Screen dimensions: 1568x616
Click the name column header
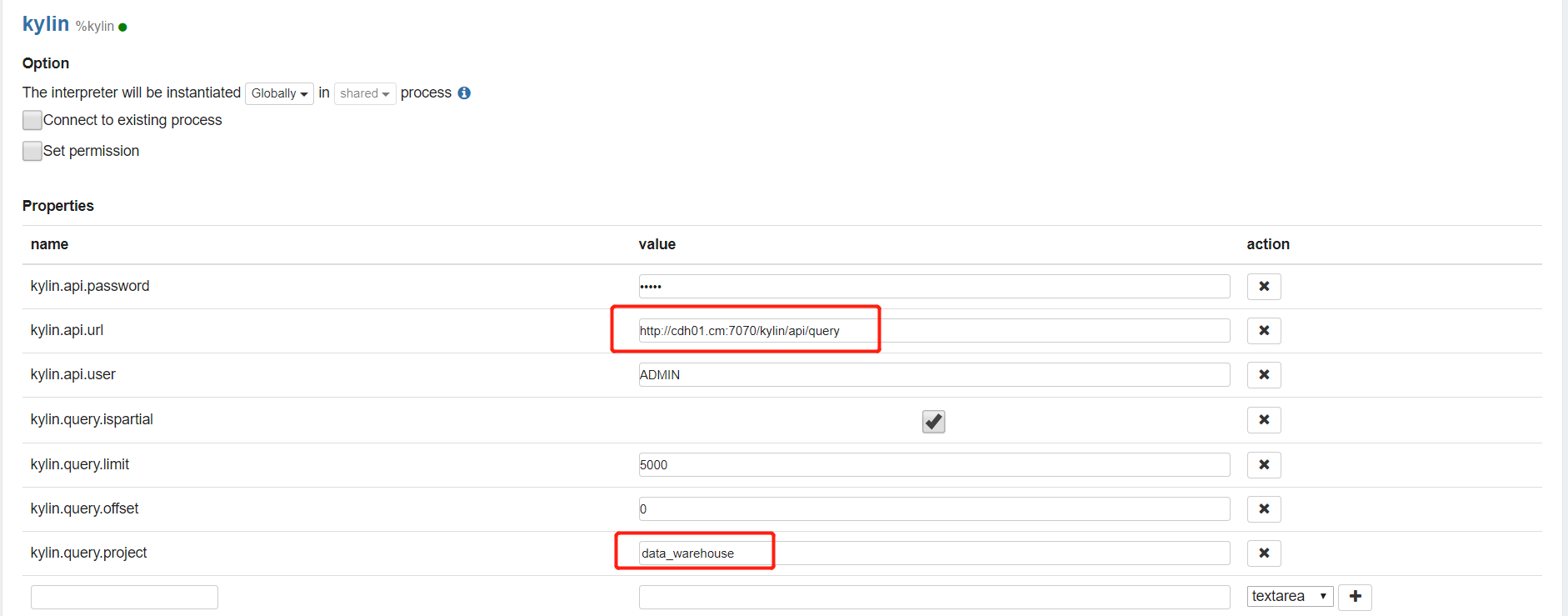pos(50,244)
